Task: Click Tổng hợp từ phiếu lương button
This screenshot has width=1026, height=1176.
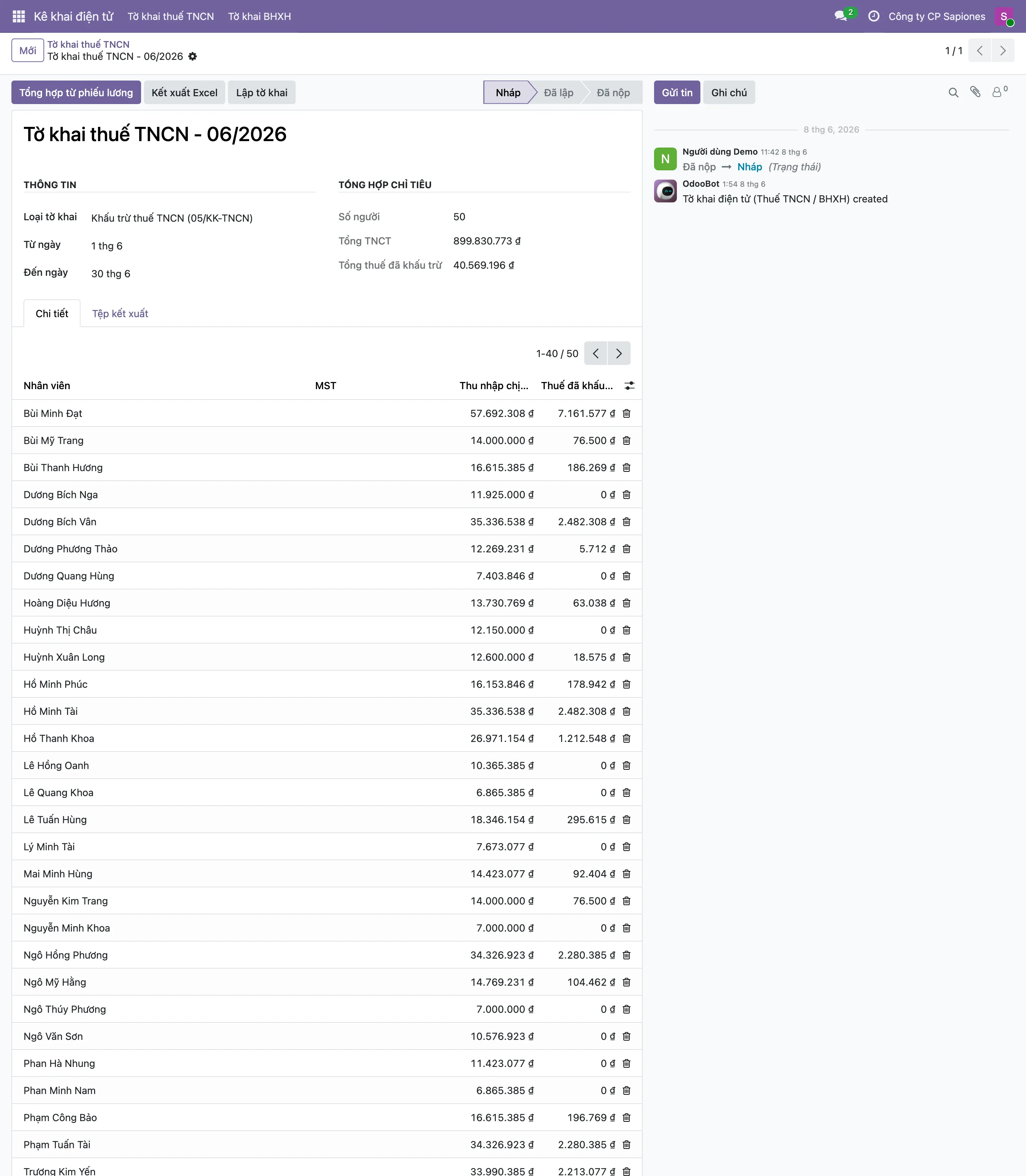Action: (76, 92)
